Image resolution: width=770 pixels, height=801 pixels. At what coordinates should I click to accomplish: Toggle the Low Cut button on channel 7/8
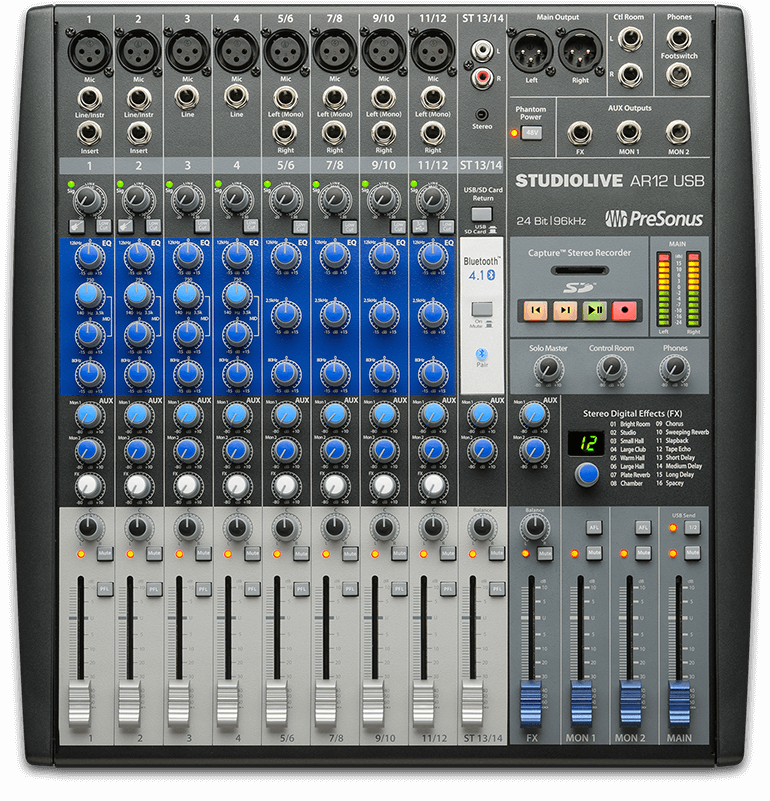click(350, 226)
